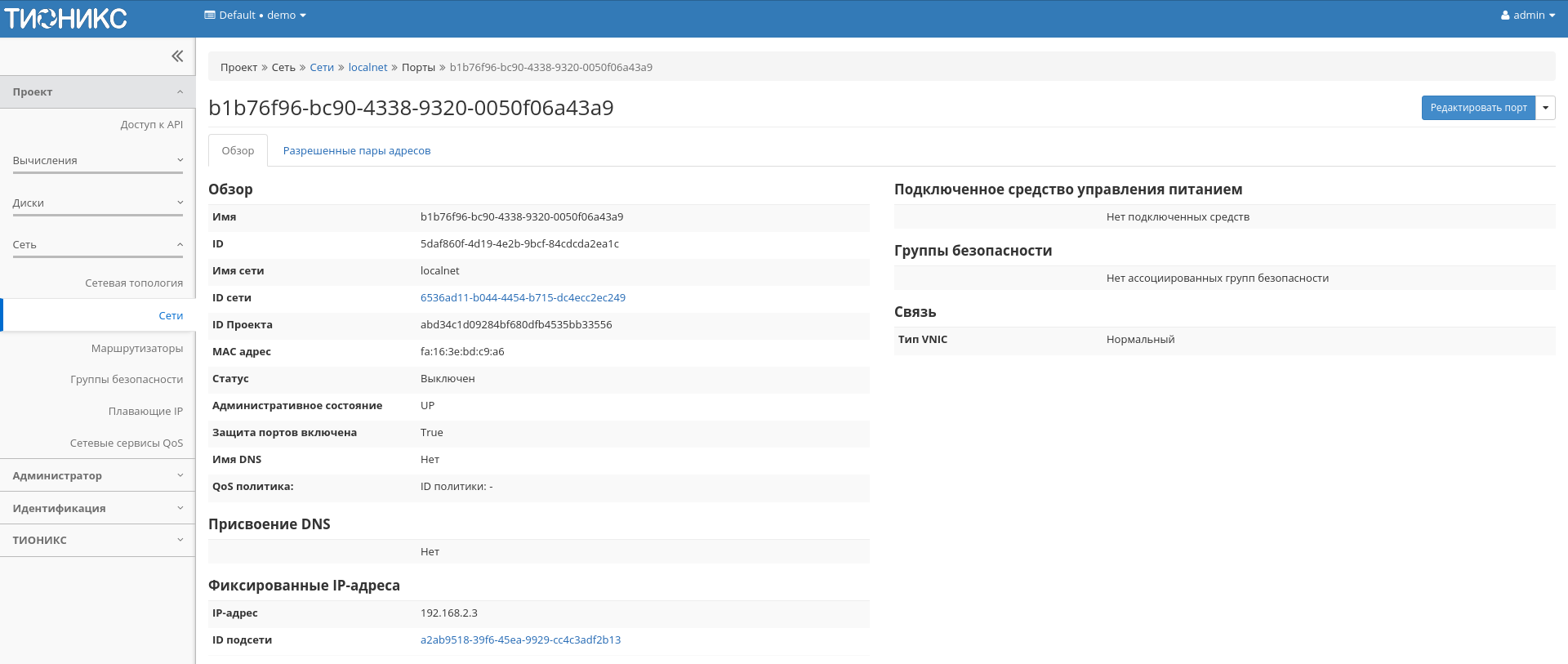Expand the Вычисления menu group
Image resolution: width=1568 pixels, height=664 pixels.
(x=98, y=161)
